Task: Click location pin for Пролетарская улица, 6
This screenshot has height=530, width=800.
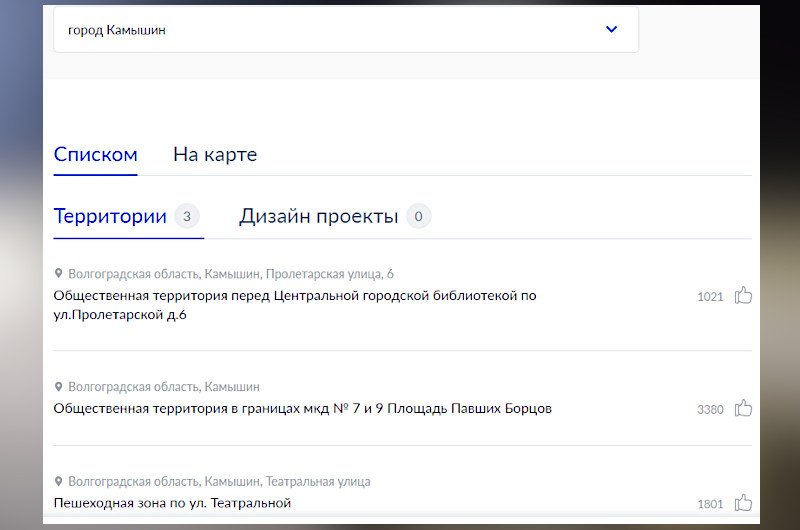Action: coord(59,273)
